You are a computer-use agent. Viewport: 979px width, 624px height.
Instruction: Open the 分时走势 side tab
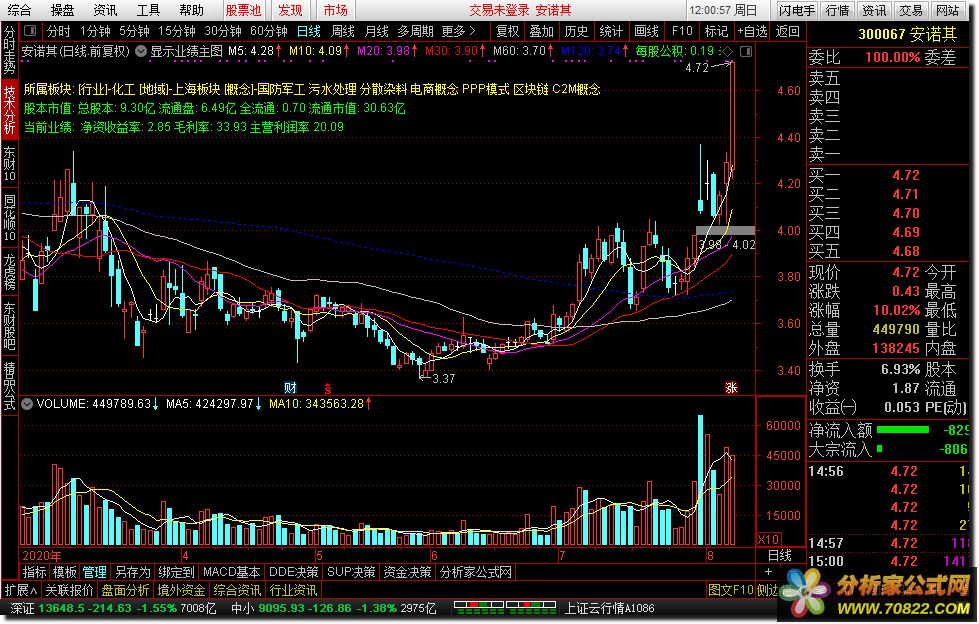[9, 50]
